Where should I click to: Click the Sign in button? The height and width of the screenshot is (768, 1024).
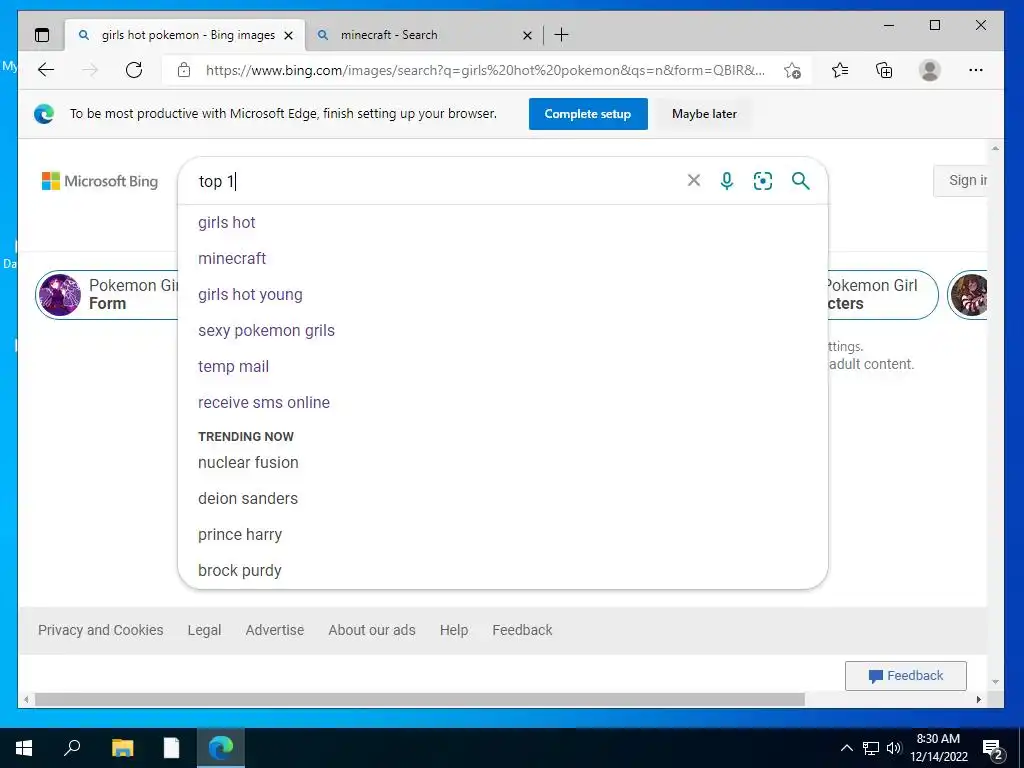pyautogui.click(x=961, y=180)
